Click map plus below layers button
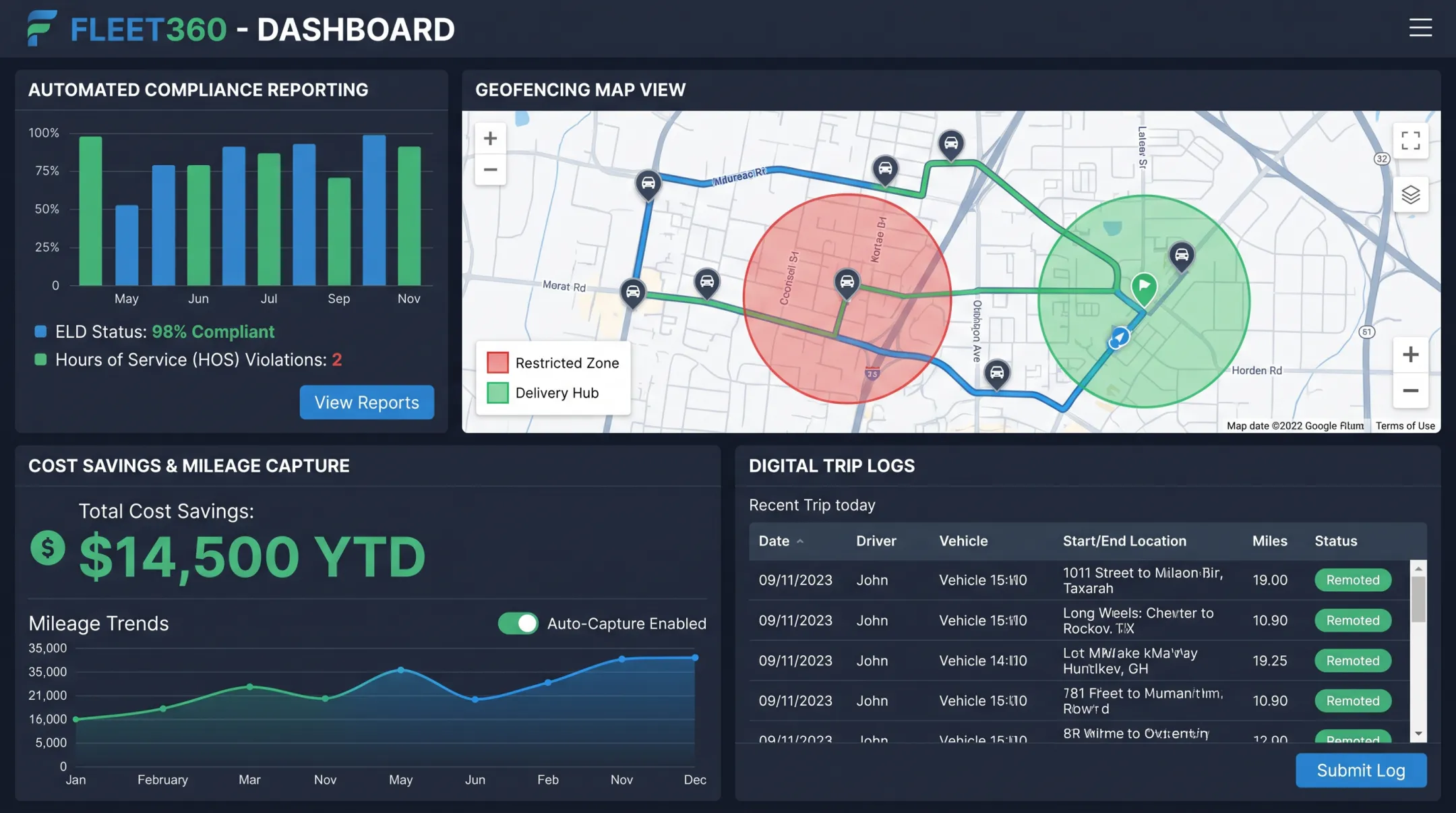1456x813 pixels. point(1410,355)
